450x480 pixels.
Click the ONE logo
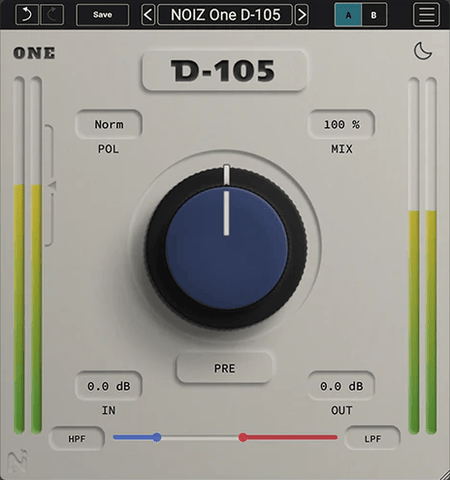pos(34,53)
